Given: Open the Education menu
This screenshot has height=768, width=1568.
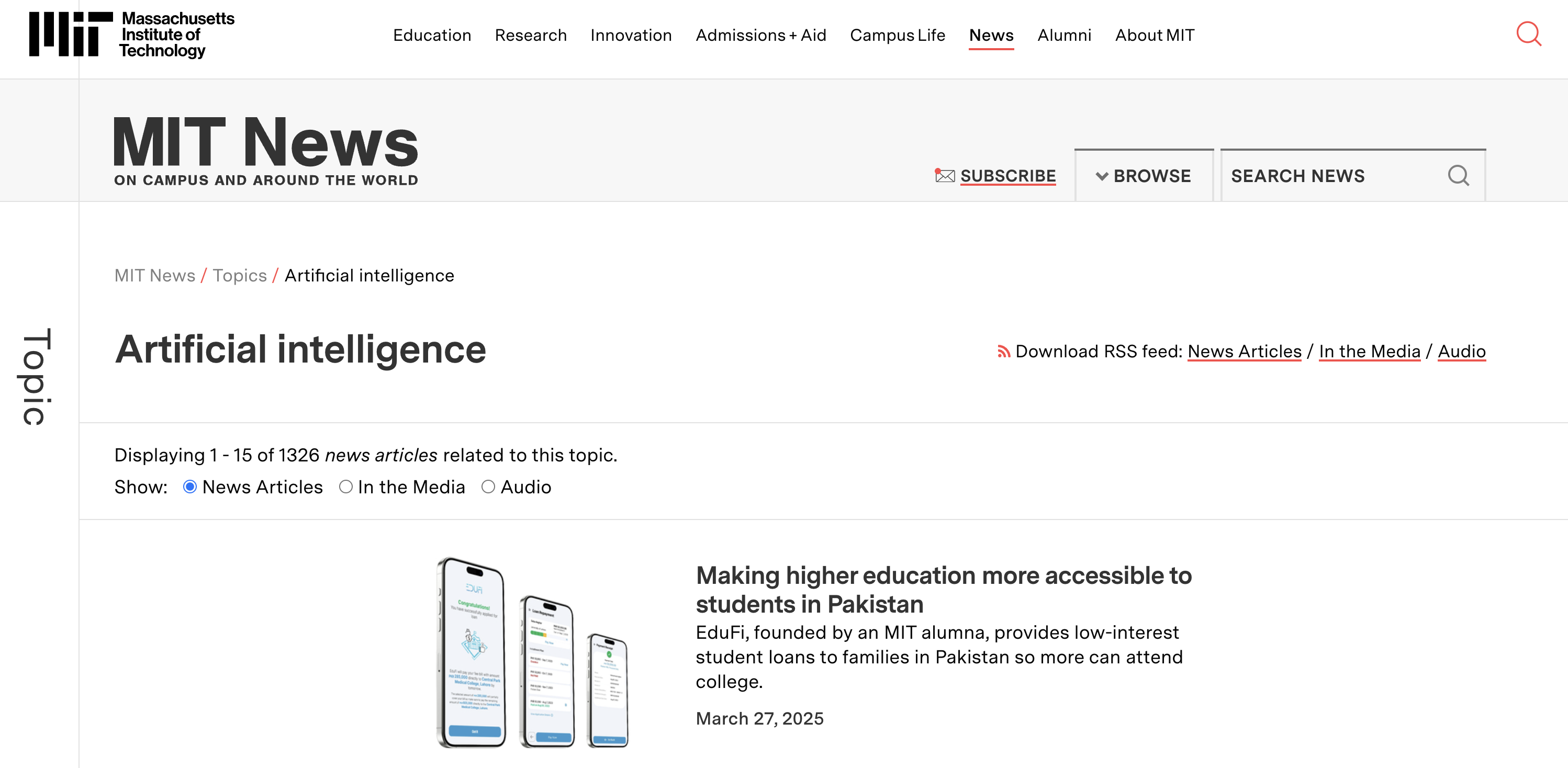Looking at the screenshot, I should pos(432,35).
